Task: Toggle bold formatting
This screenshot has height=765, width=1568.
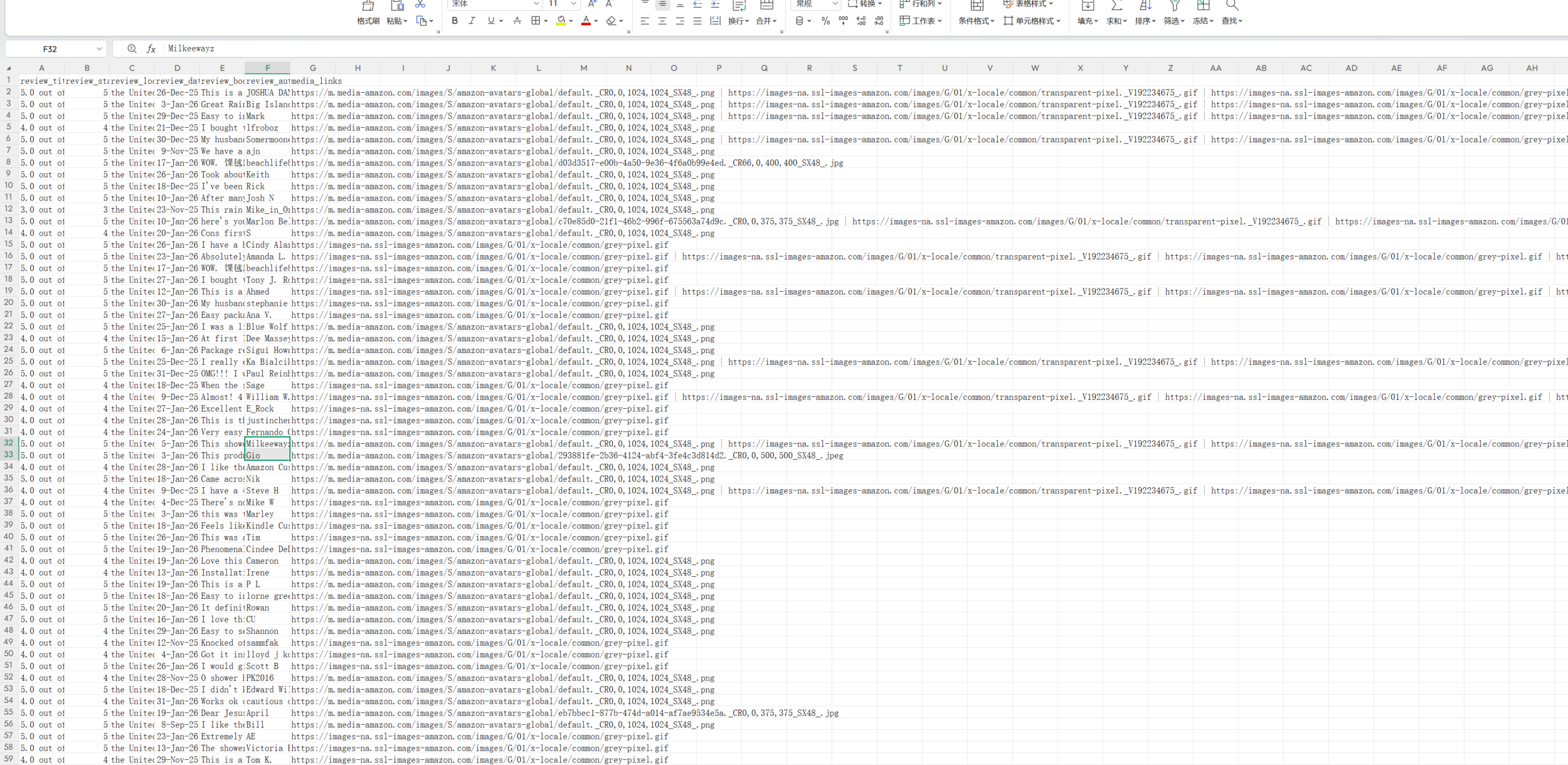Action: coord(455,21)
